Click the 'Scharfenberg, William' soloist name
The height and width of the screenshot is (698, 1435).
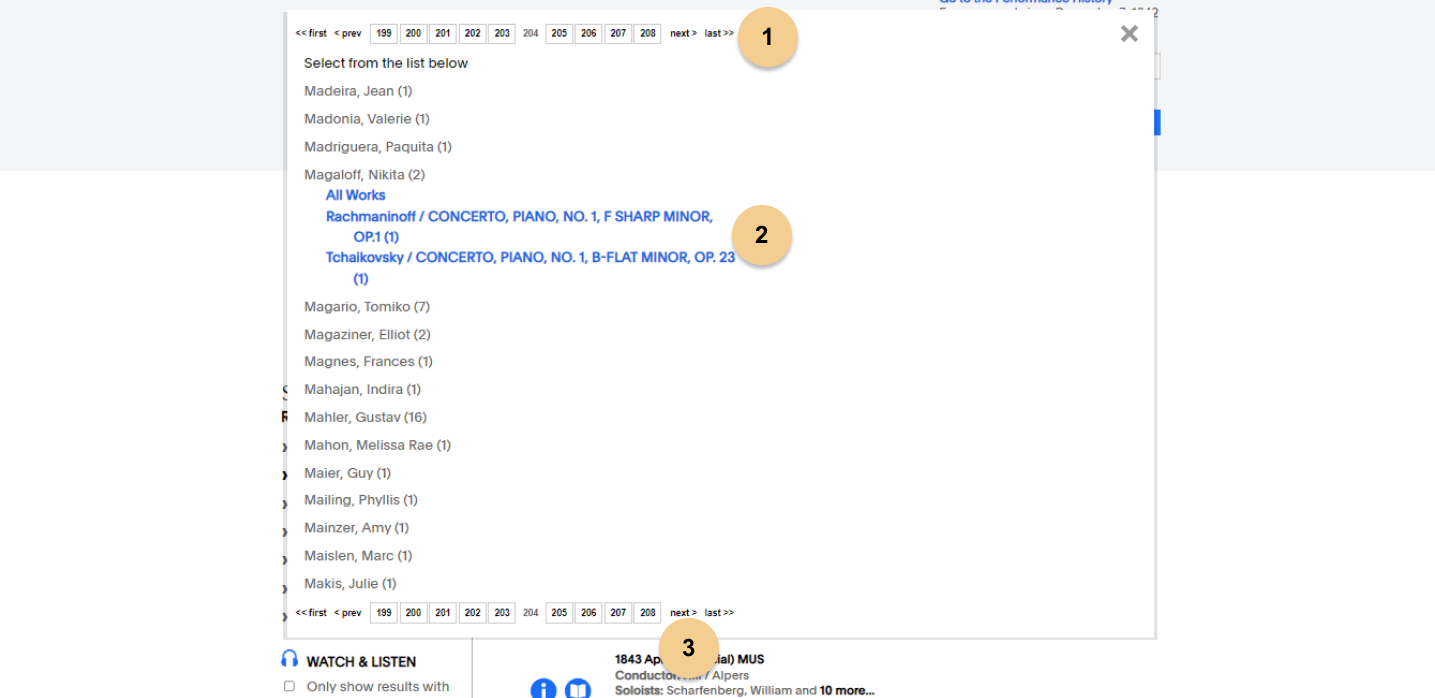point(730,690)
